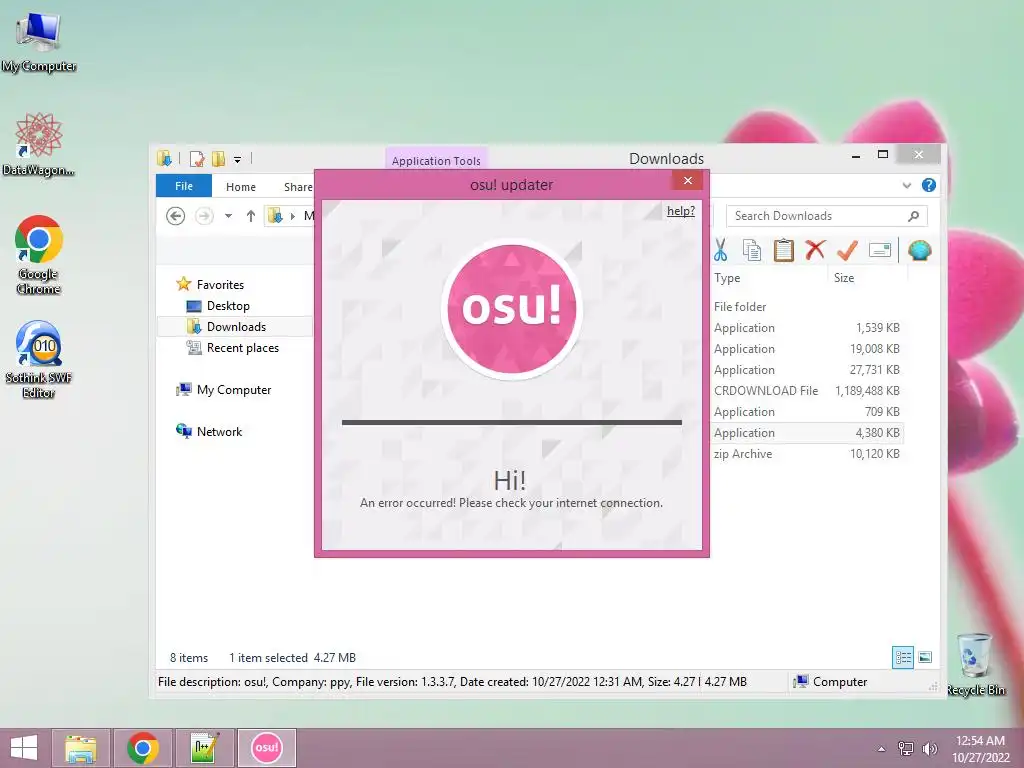
Task: Switch to the Home ribbon tab
Action: coord(240,187)
